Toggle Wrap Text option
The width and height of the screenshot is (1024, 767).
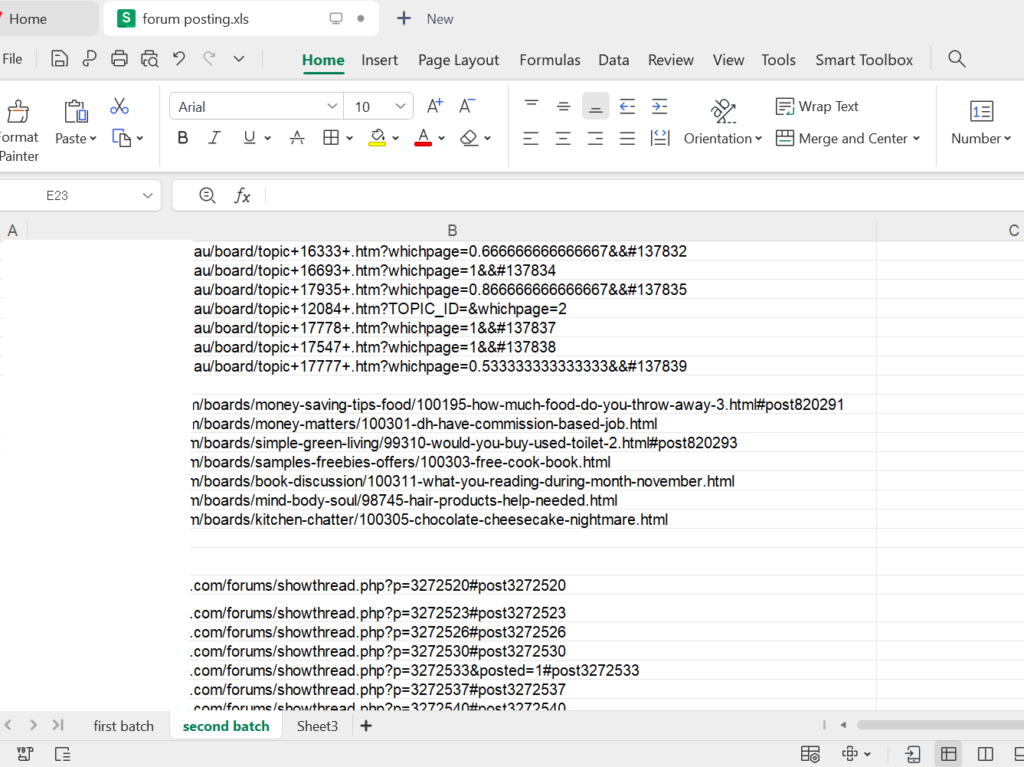coord(817,106)
